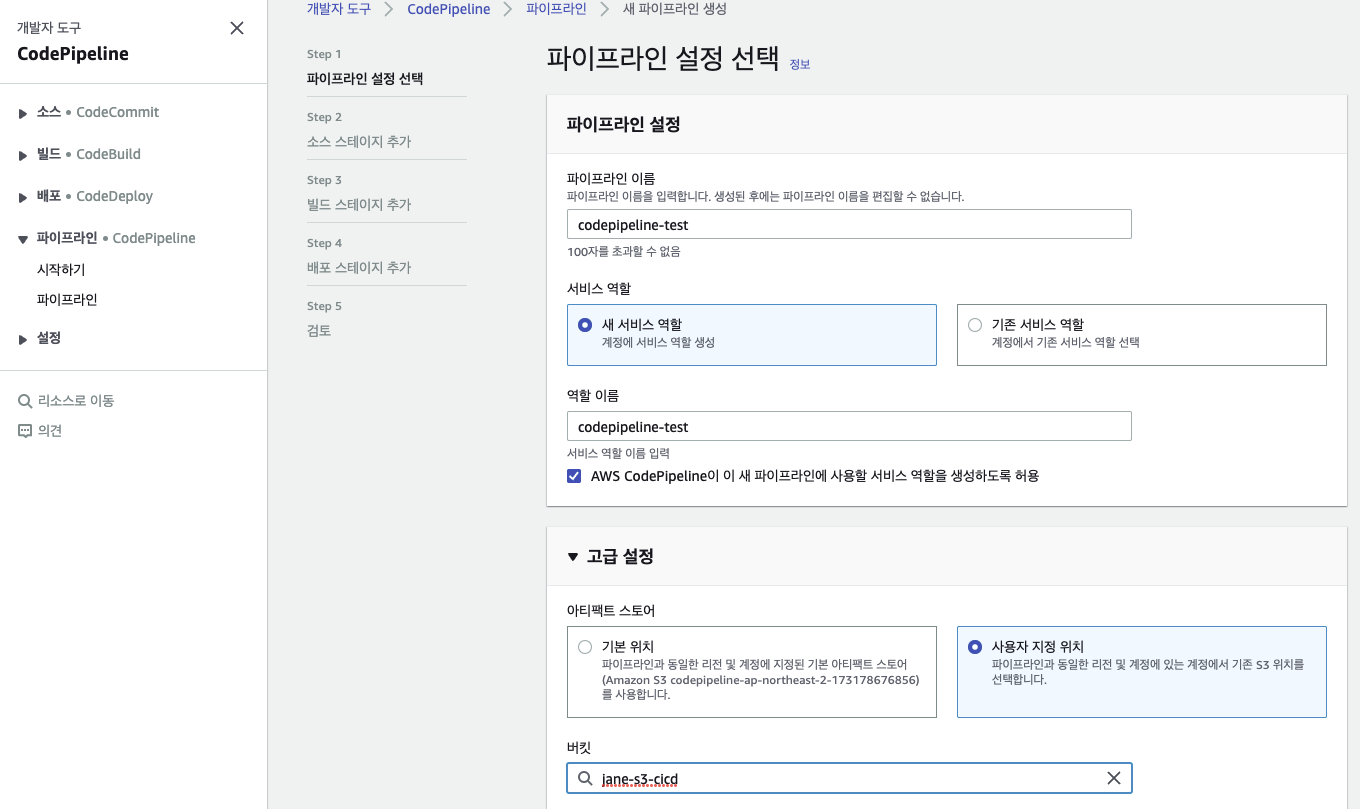
Task: Collapse the 파이프라인 CodePipeline section
Action: click(x=23, y=239)
